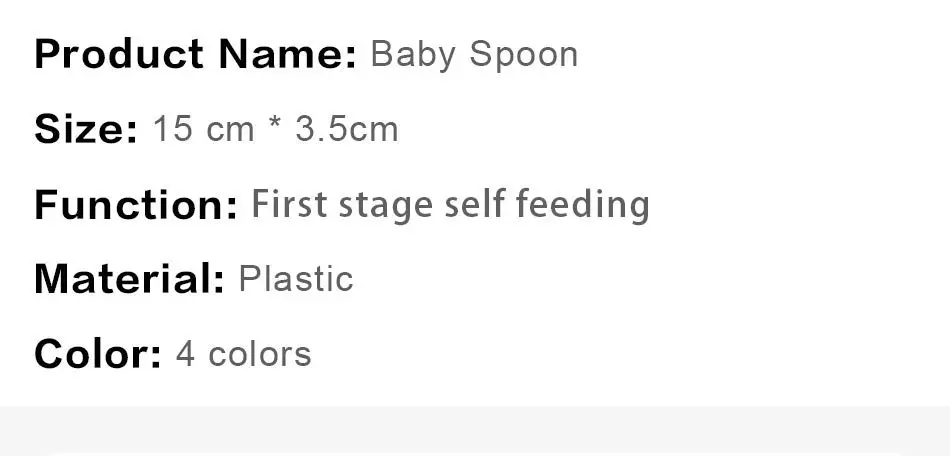Select the "4 colors" value text
The image size is (950, 456).
(x=244, y=354)
